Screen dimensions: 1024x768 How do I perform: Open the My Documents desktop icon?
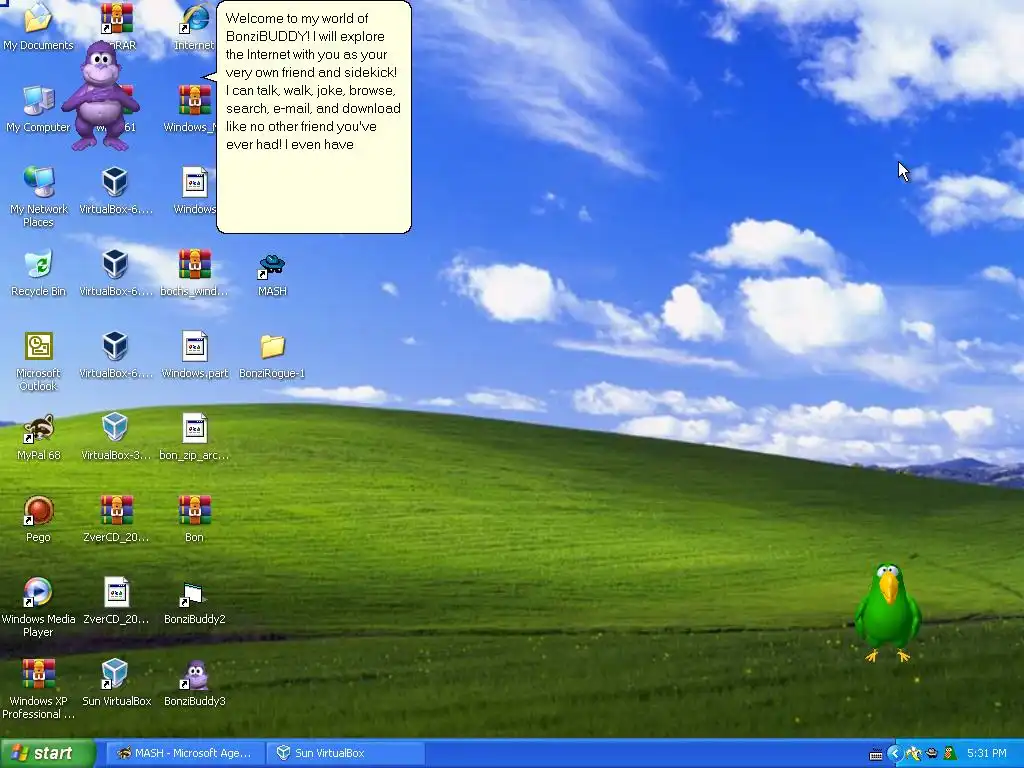(38, 27)
